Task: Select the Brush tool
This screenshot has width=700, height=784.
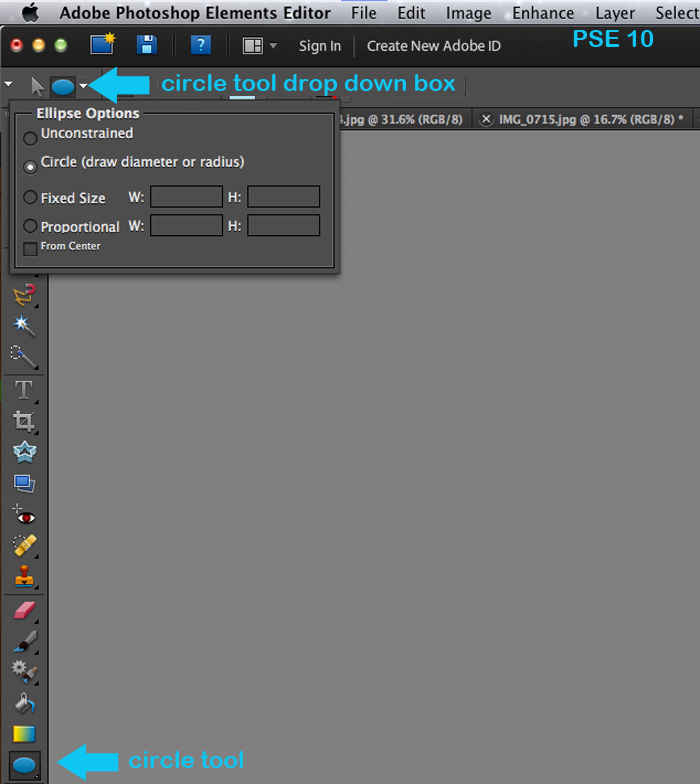Action: 24,642
